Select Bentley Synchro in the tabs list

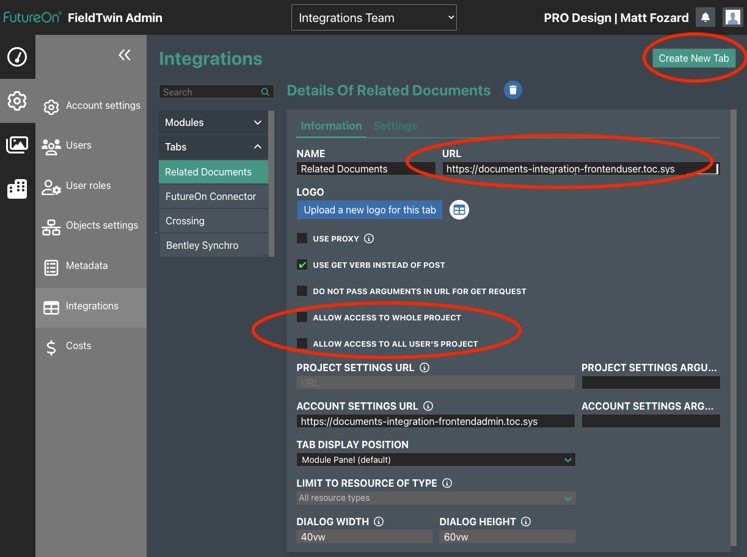pyautogui.click(x=213, y=245)
